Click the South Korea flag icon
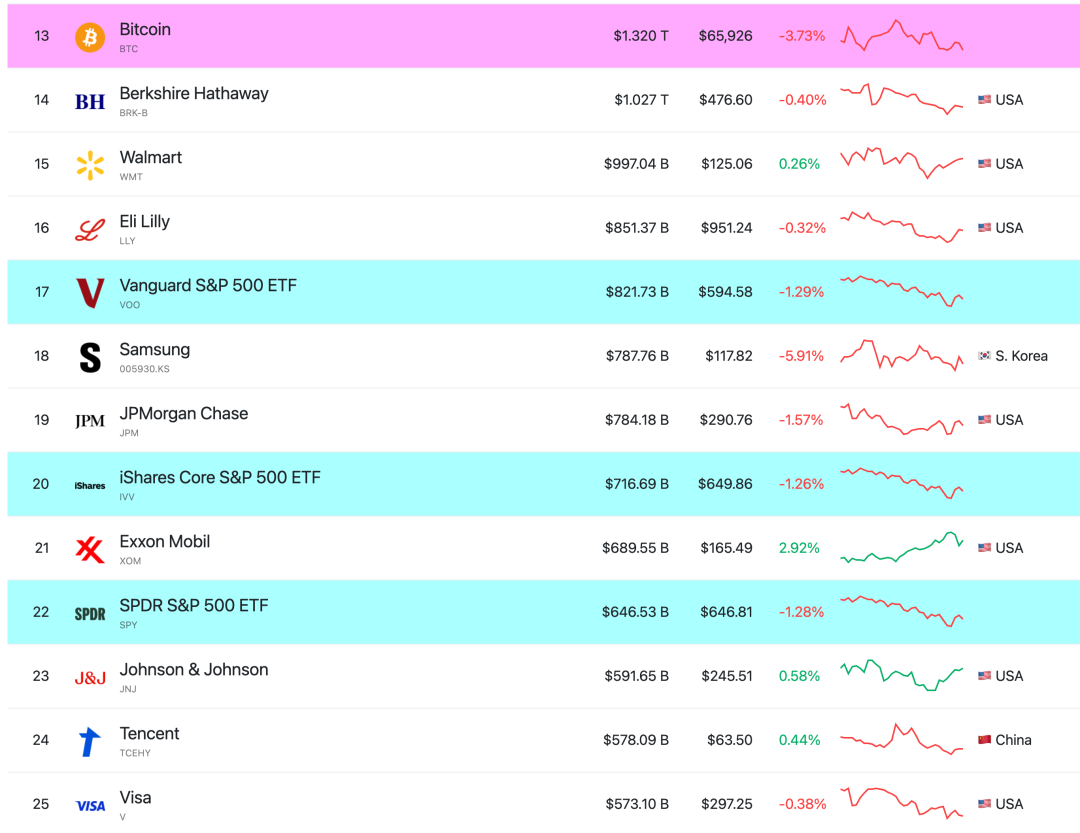This screenshot has width=1080, height=833. pos(984,356)
